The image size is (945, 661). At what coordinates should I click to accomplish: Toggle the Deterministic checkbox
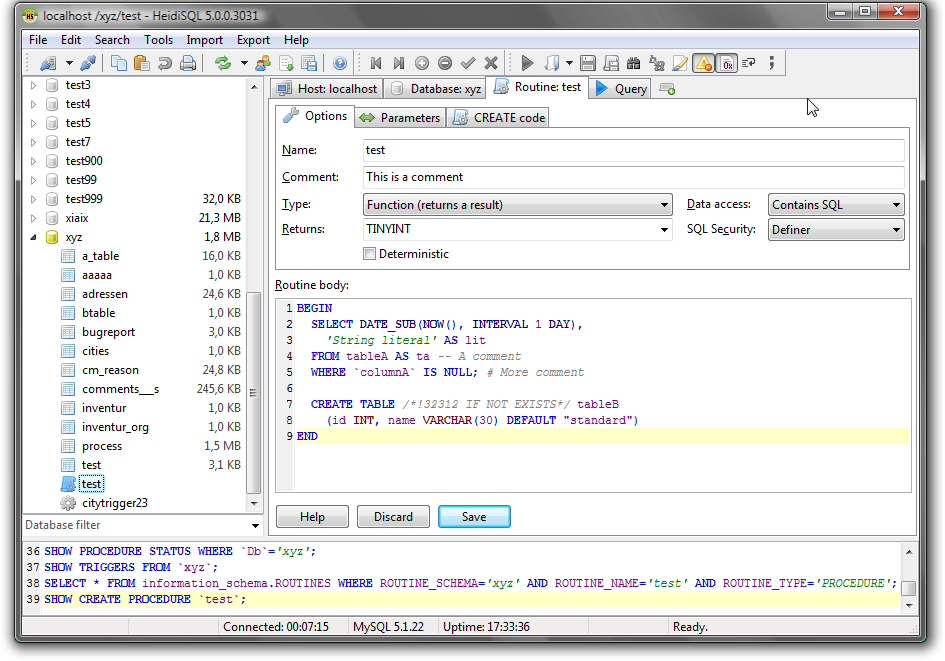pos(369,254)
